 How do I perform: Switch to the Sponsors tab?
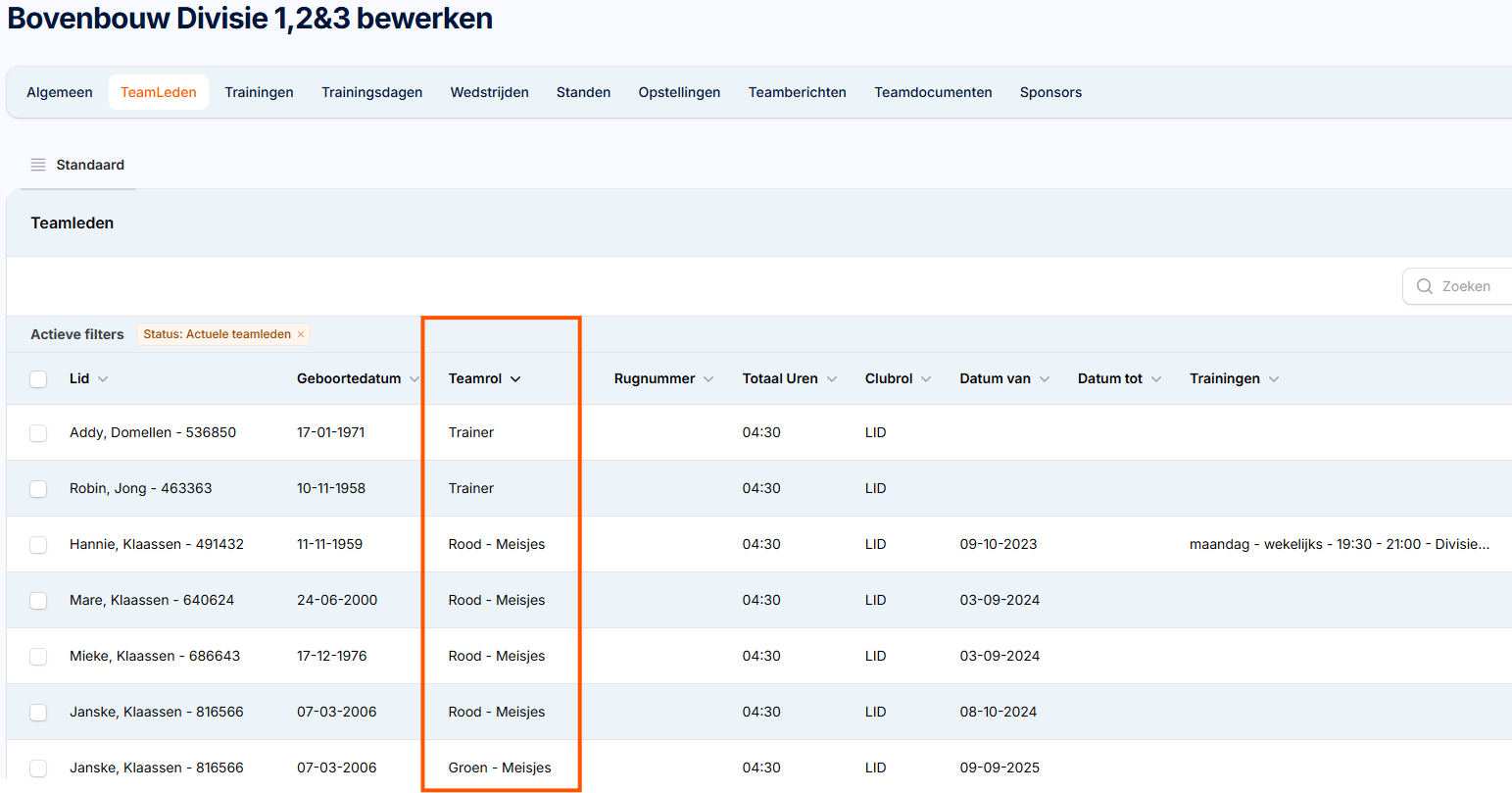(x=1051, y=92)
